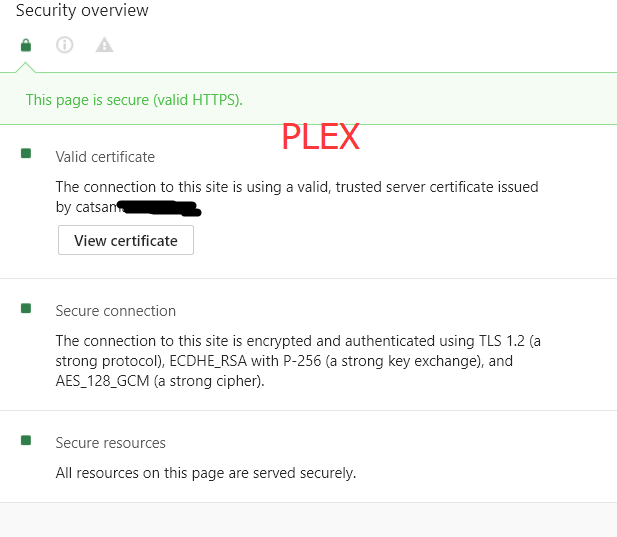Click the empty gray area at bottom
The height and width of the screenshot is (537, 617).
(308, 520)
